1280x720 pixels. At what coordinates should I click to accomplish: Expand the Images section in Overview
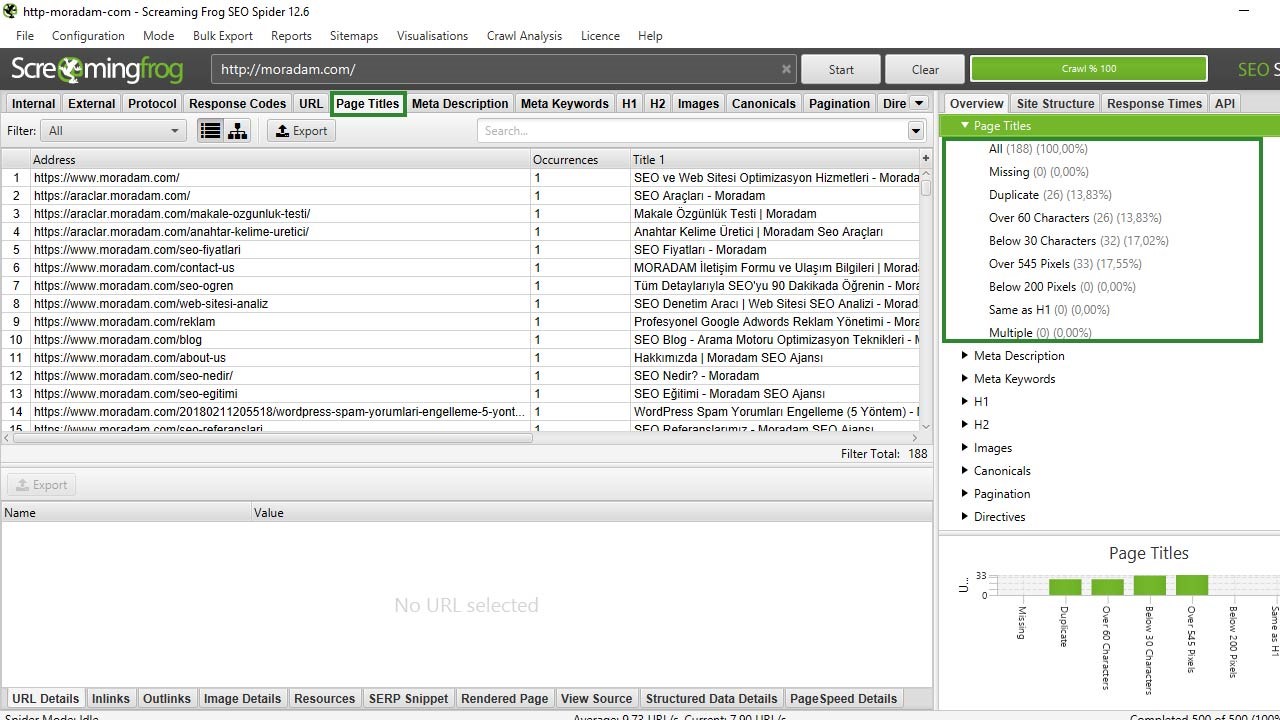965,447
